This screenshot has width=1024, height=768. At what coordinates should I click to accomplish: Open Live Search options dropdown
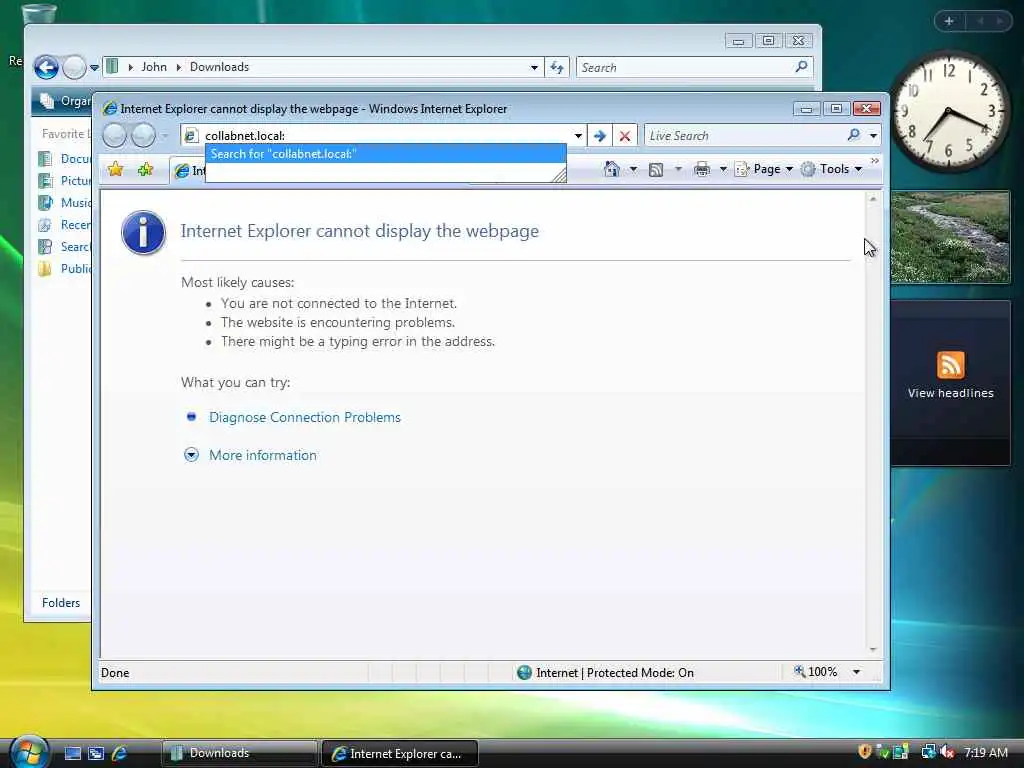pyautogui.click(x=873, y=136)
